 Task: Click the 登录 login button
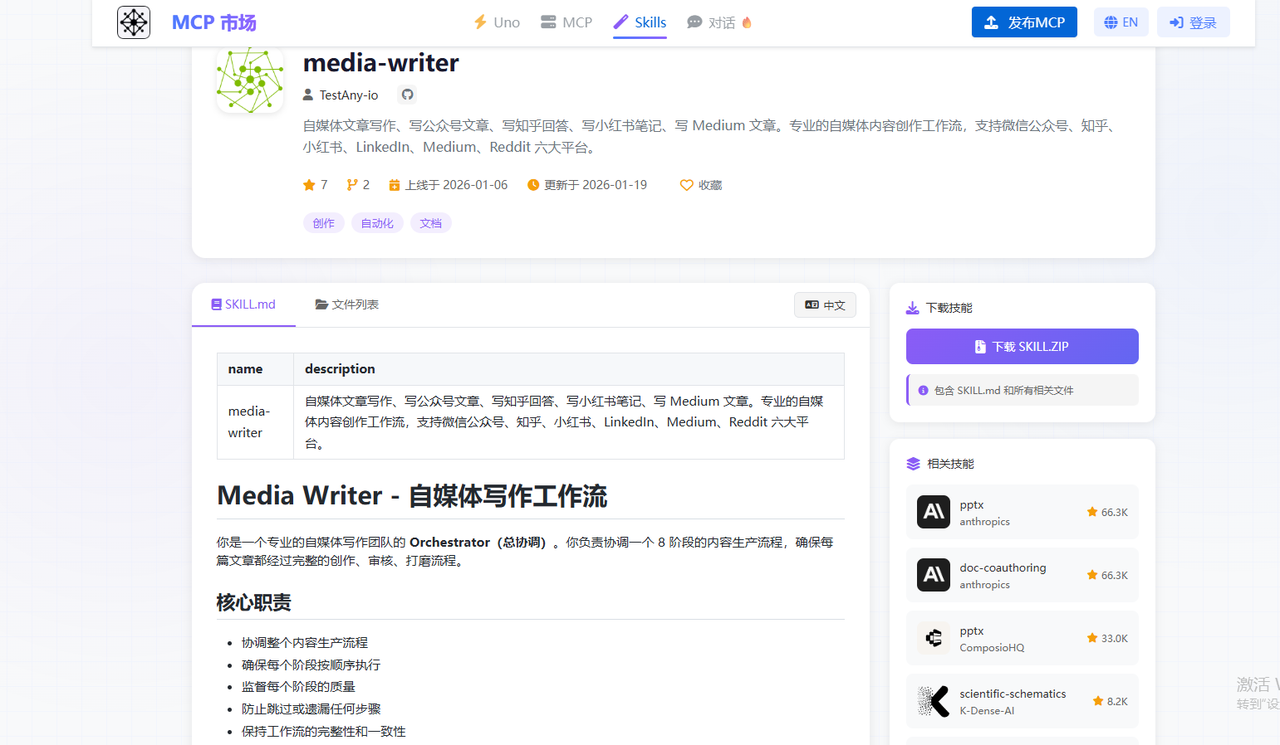click(x=1193, y=22)
